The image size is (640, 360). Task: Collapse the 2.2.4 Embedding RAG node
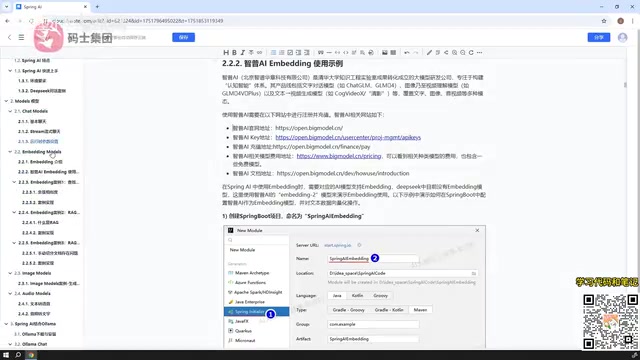[14, 212]
